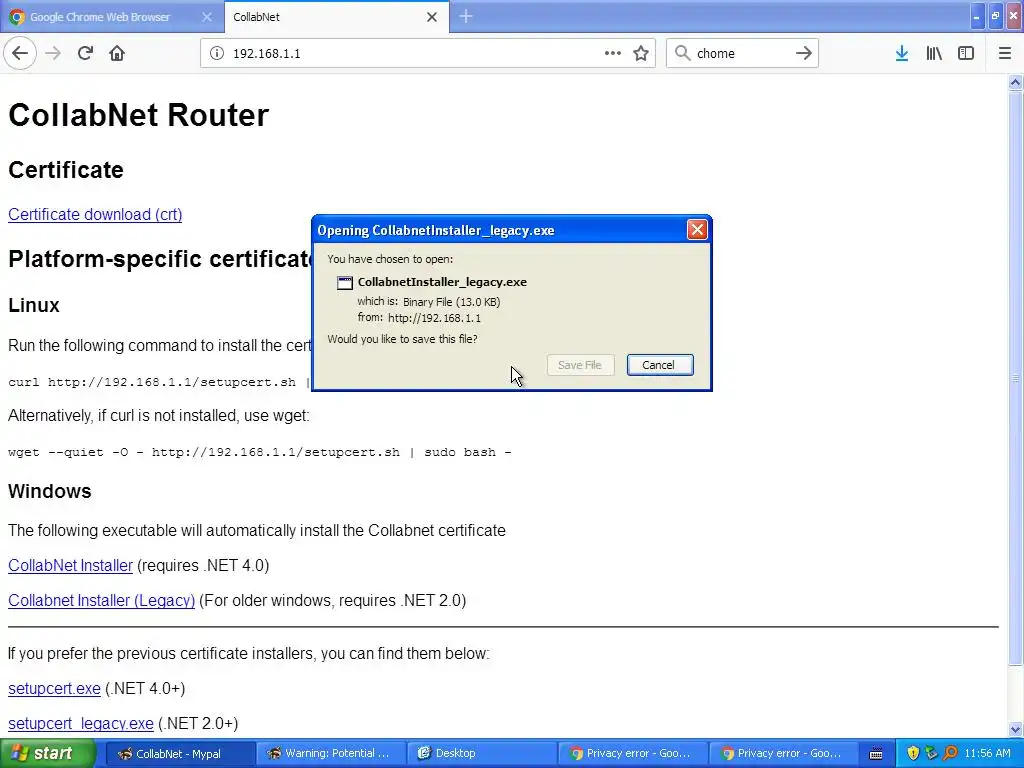Screen dimensions: 1024x768
Task: Open Collabnet Installer (Legacy) link
Action: tap(102, 600)
